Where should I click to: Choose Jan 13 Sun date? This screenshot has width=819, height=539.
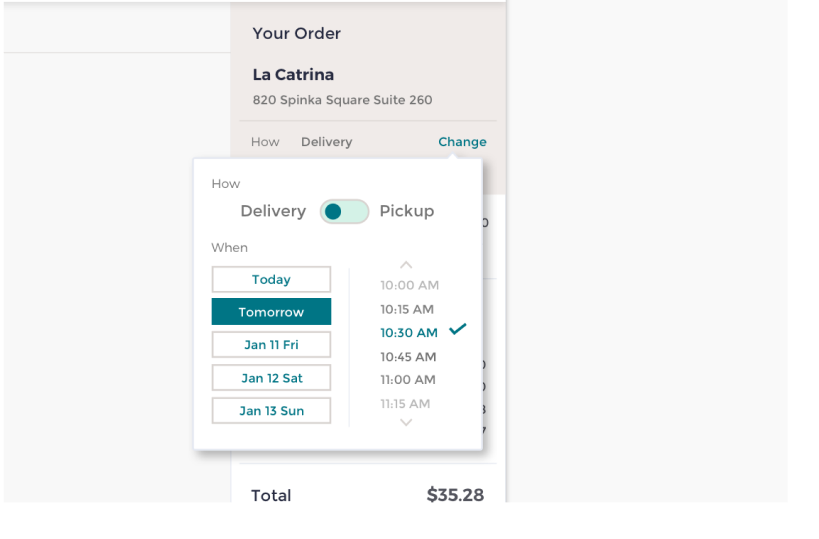point(271,411)
